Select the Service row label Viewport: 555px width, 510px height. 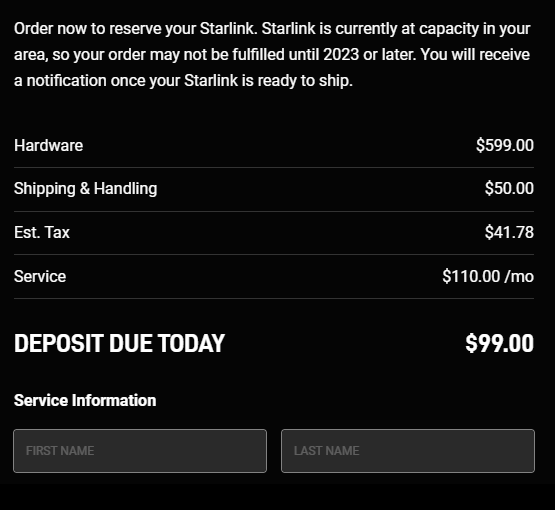(40, 276)
